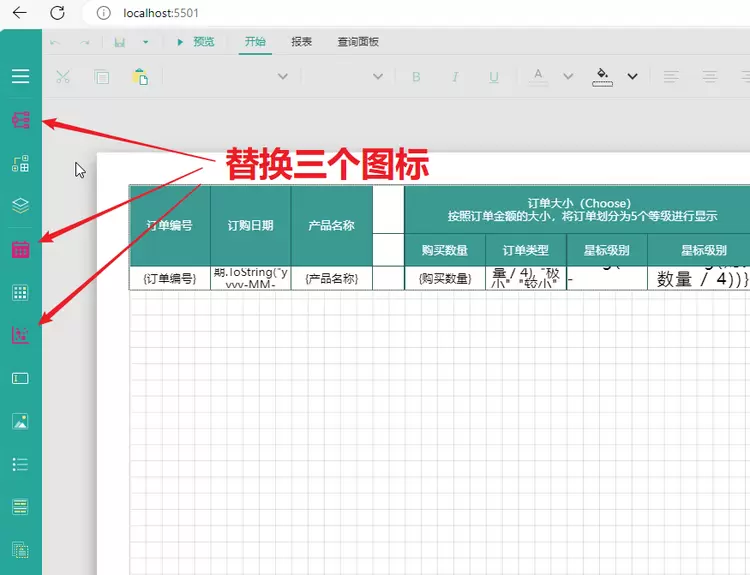
Task: Click the pink scatter chart icon in sidebar
Action: point(20,336)
